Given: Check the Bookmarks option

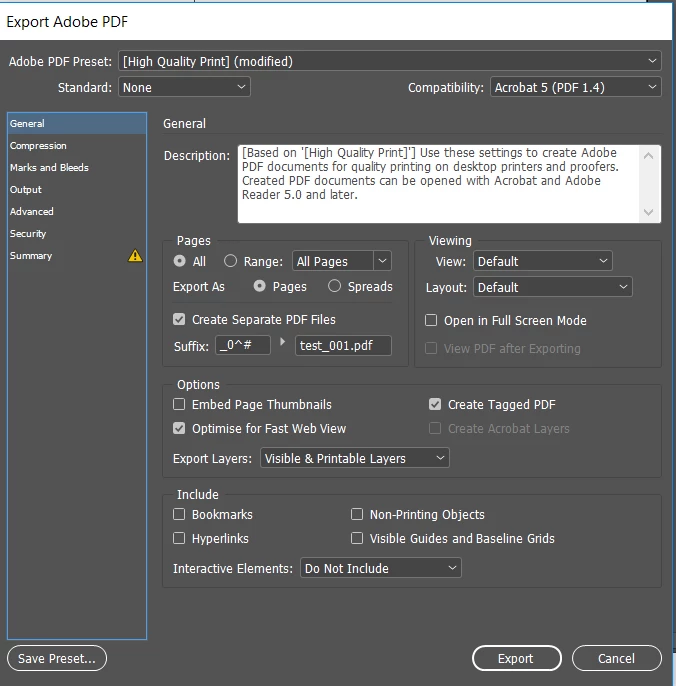Looking at the screenshot, I should [179, 514].
